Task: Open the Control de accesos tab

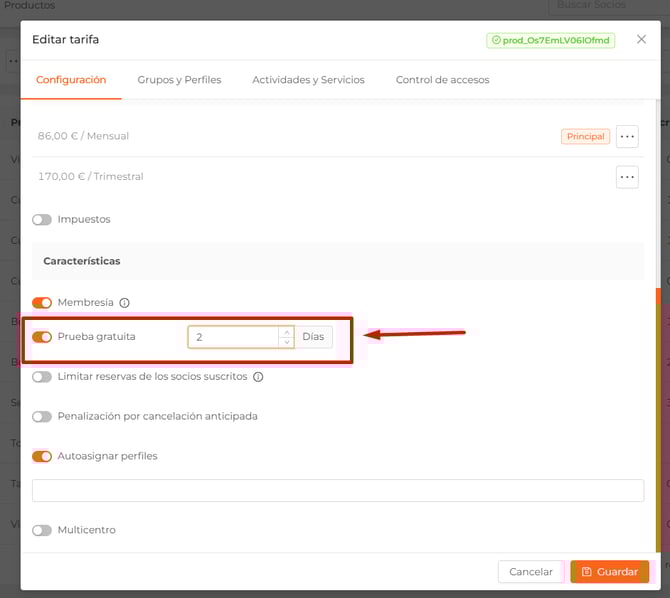Action: click(442, 80)
